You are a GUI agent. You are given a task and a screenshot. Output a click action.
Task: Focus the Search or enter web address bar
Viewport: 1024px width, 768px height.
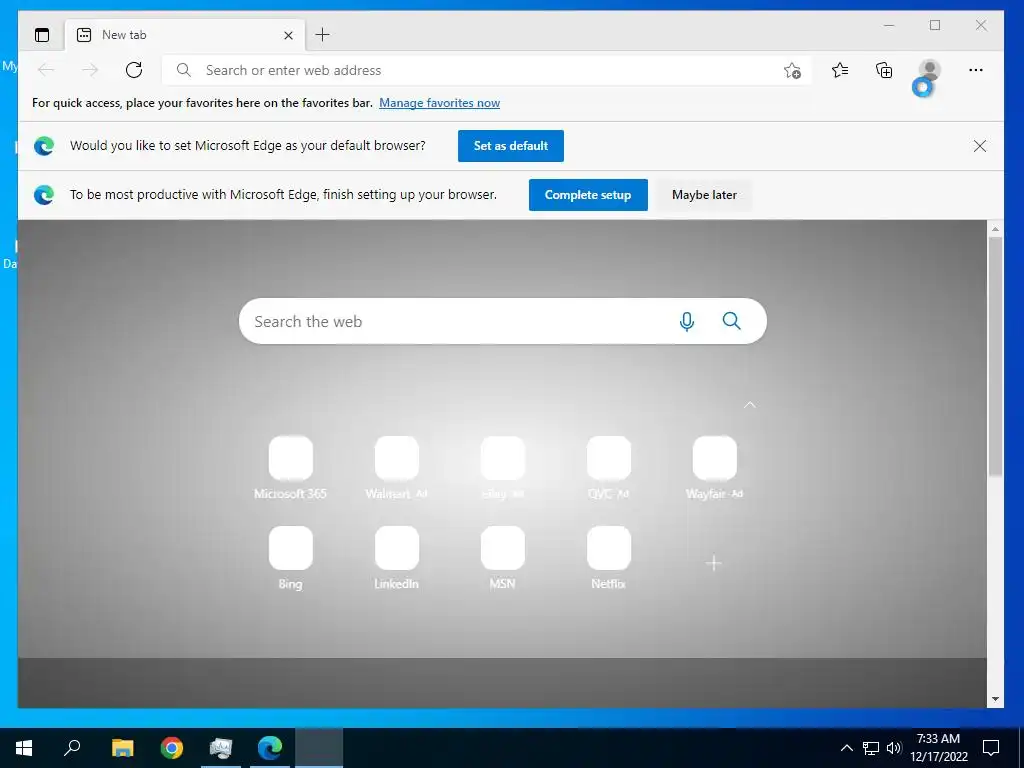[487, 71]
